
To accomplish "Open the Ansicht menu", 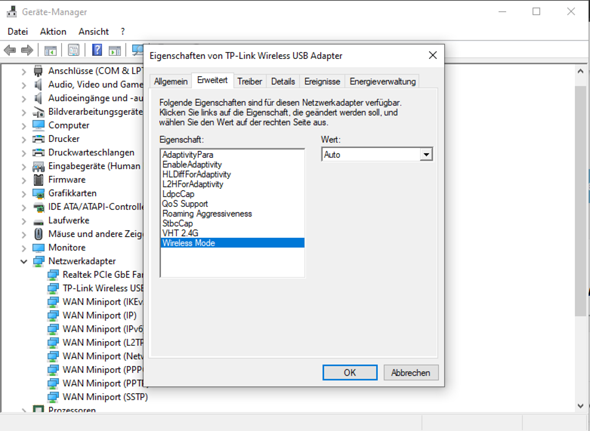I will 93,32.
